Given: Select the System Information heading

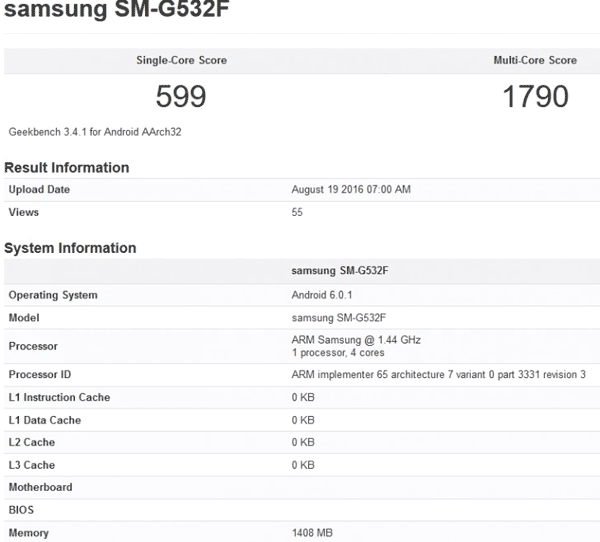Looking at the screenshot, I should [x=70, y=248].
